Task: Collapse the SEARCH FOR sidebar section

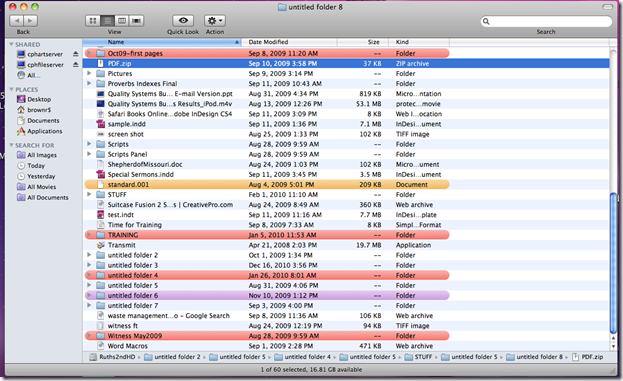Action: tap(12, 145)
